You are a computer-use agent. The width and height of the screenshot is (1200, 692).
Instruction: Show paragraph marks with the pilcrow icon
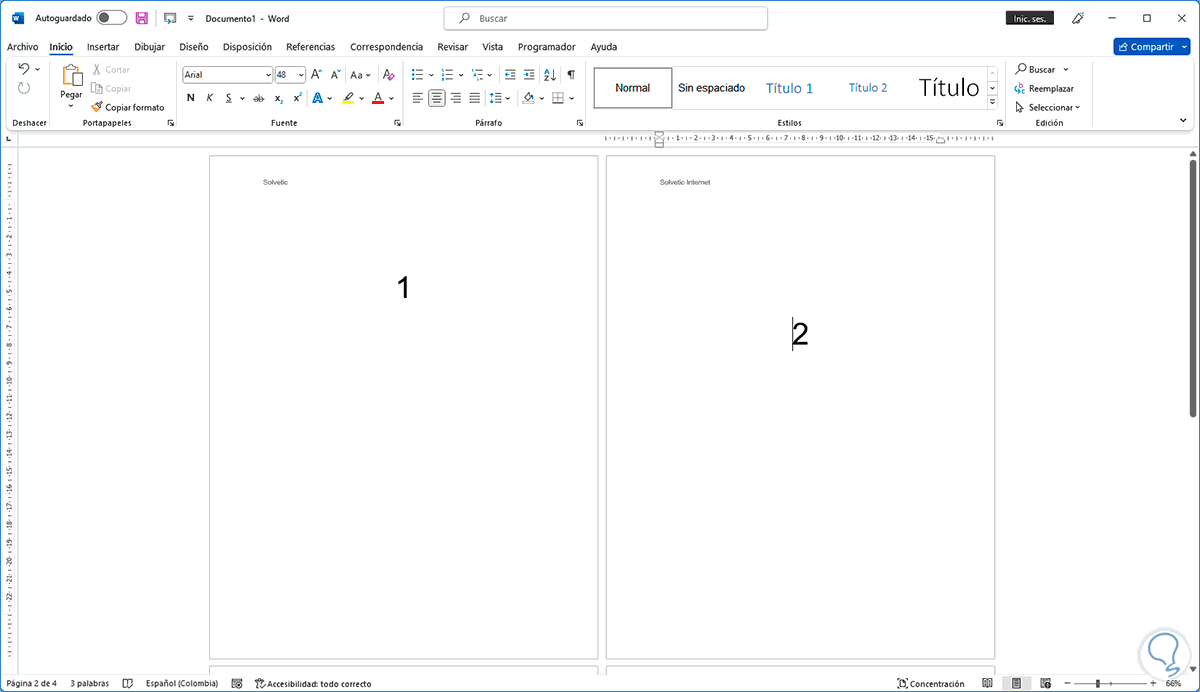(571, 75)
